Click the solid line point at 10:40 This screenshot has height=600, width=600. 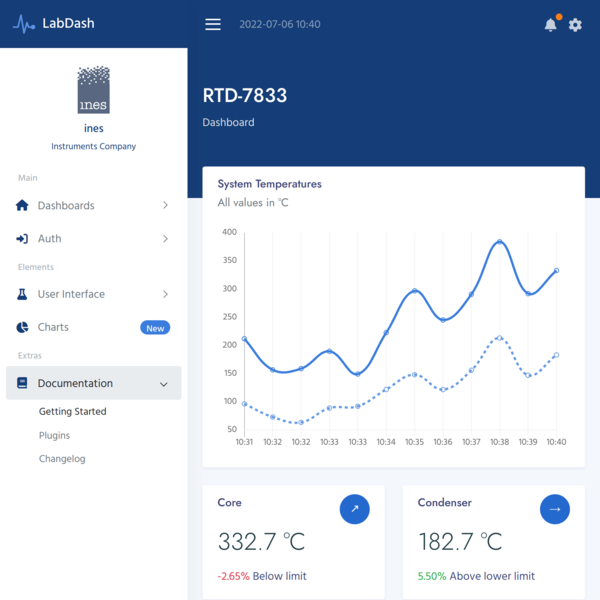click(x=556, y=270)
